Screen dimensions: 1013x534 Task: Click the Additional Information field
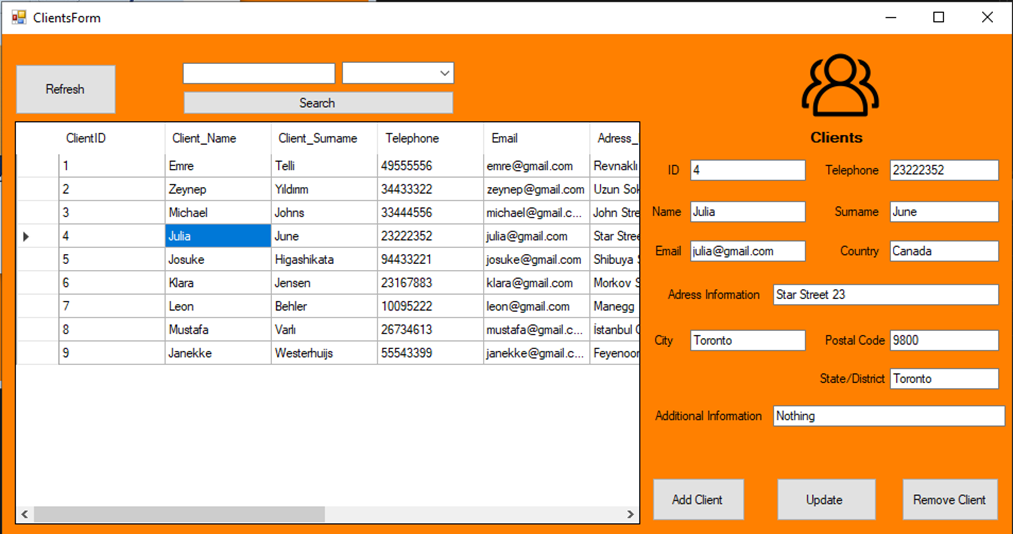tap(889, 416)
